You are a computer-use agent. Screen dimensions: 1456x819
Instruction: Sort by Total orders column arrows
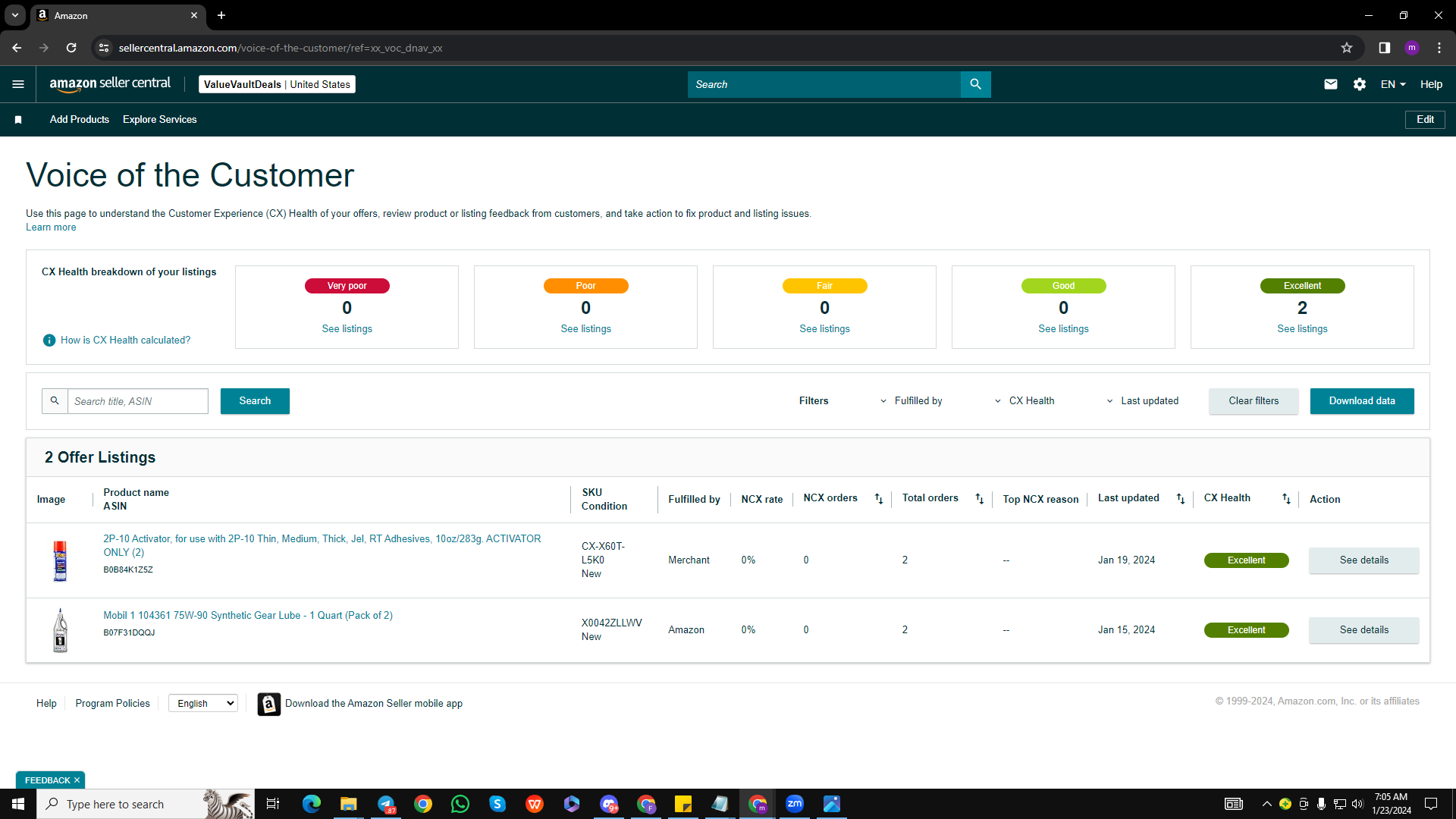coord(980,499)
